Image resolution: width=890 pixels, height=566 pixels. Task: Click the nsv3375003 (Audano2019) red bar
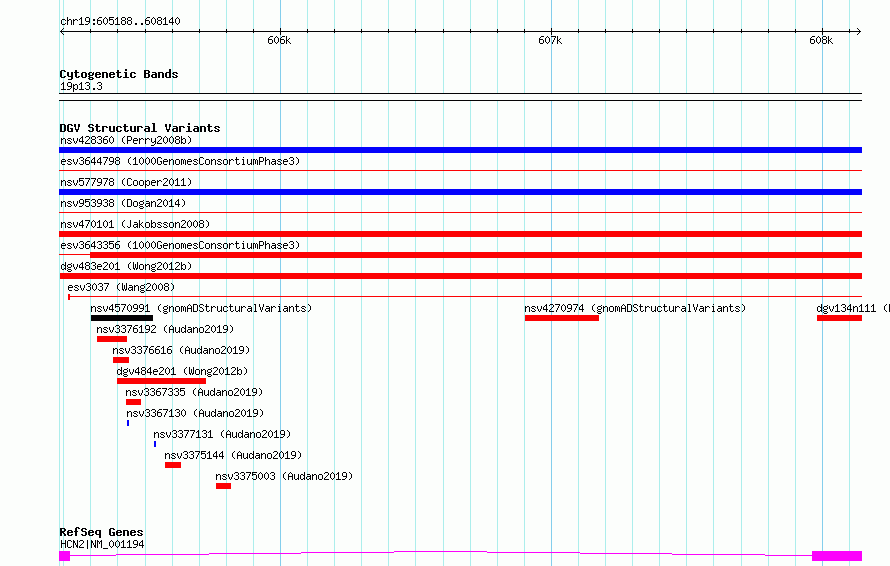pos(223,486)
